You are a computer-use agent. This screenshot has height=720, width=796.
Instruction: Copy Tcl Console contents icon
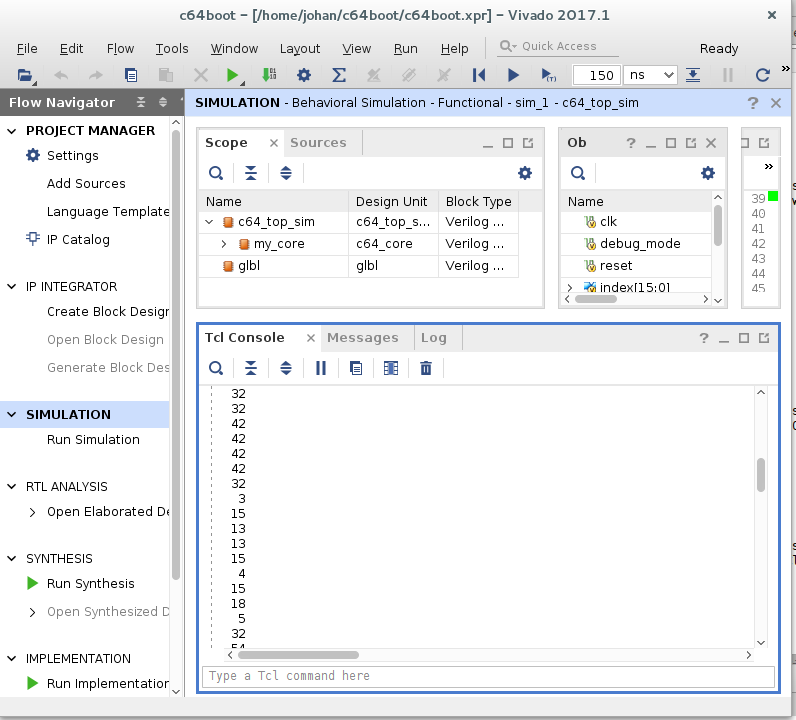click(356, 368)
